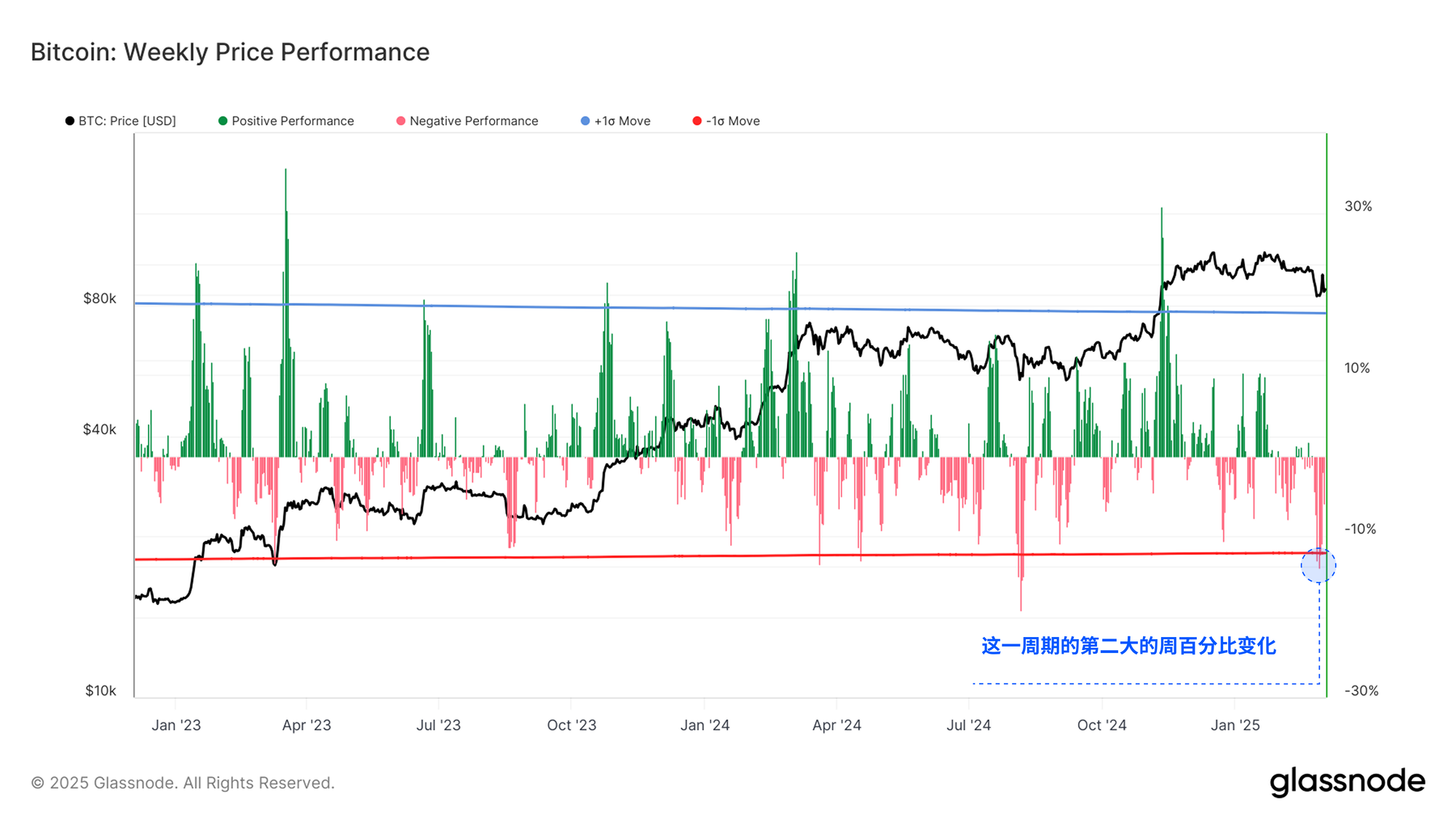Toggle the -1σ Move legend entry
Screen dimensions: 1456x819
(x=732, y=121)
